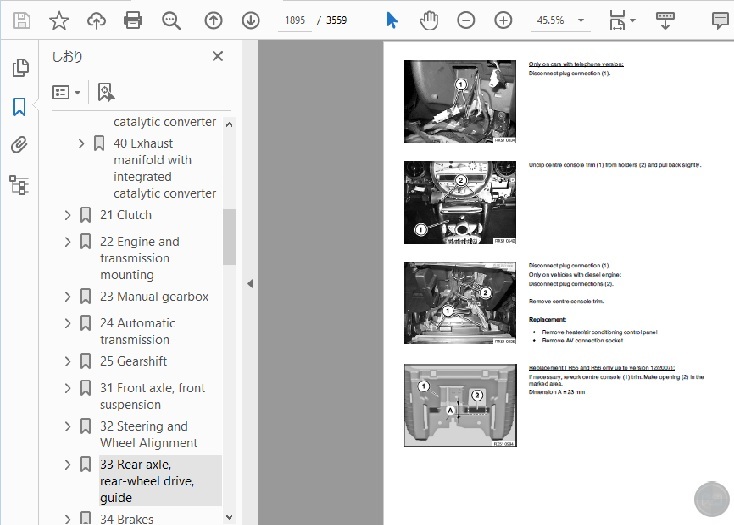This screenshot has width=734, height=525.
Task: Open the Model Tree structure panel icon
Action: click(x=19, y=185)
